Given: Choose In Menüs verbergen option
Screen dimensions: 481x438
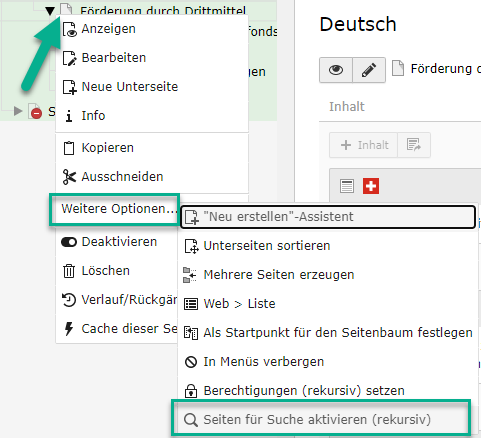Looking at the screenshot, I should point(328,361).
